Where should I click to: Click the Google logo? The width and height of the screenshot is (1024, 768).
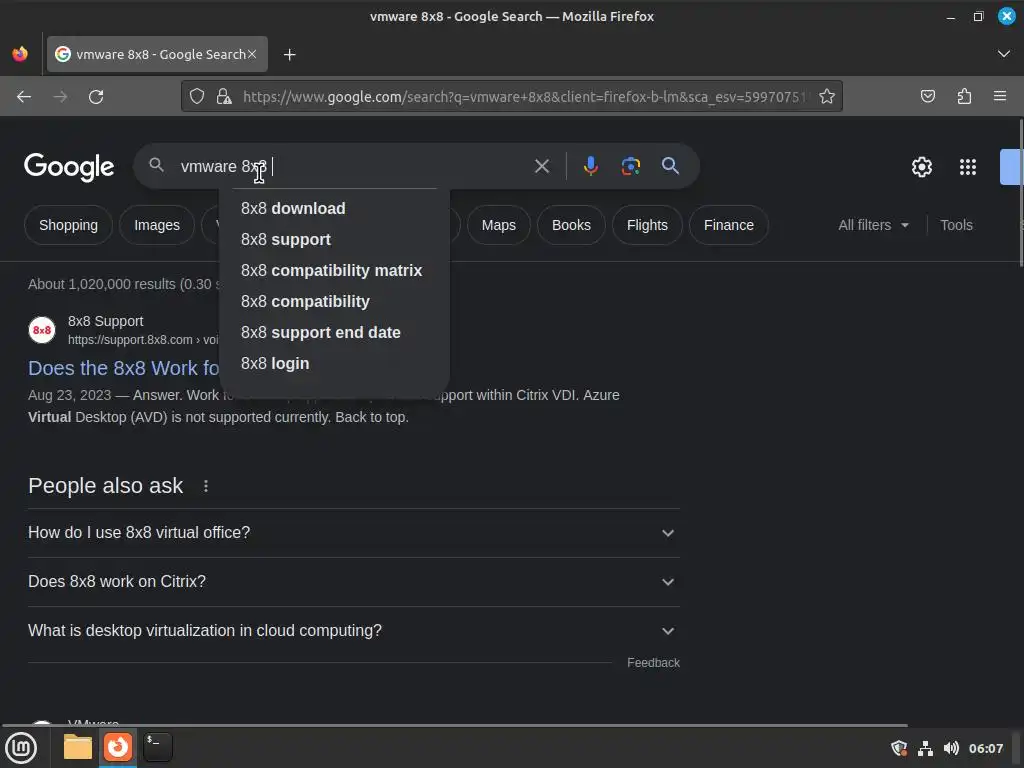pos(69,167)
